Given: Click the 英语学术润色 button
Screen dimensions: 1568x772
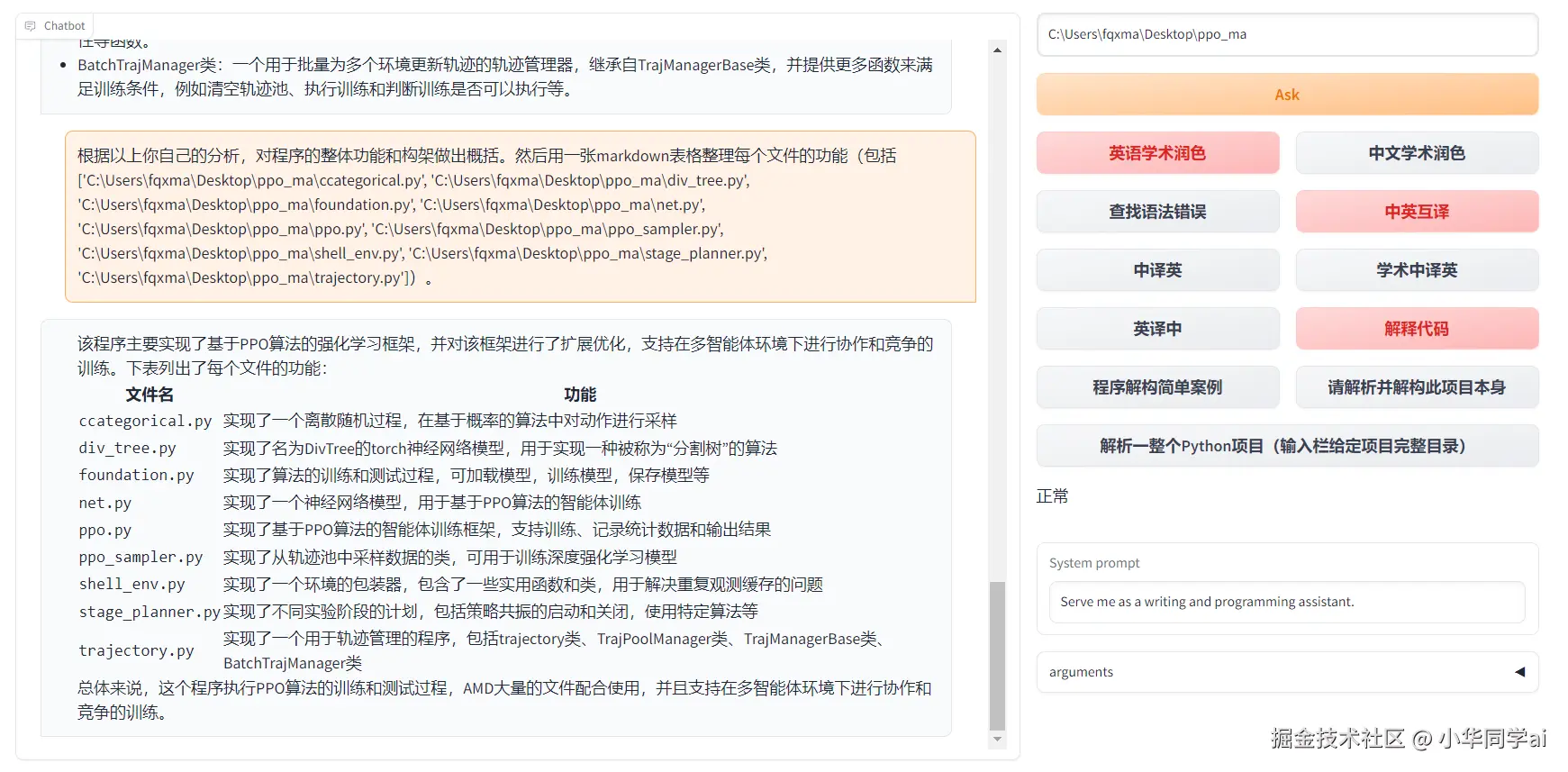Looking at the screenshot, I should point(1157,153).
